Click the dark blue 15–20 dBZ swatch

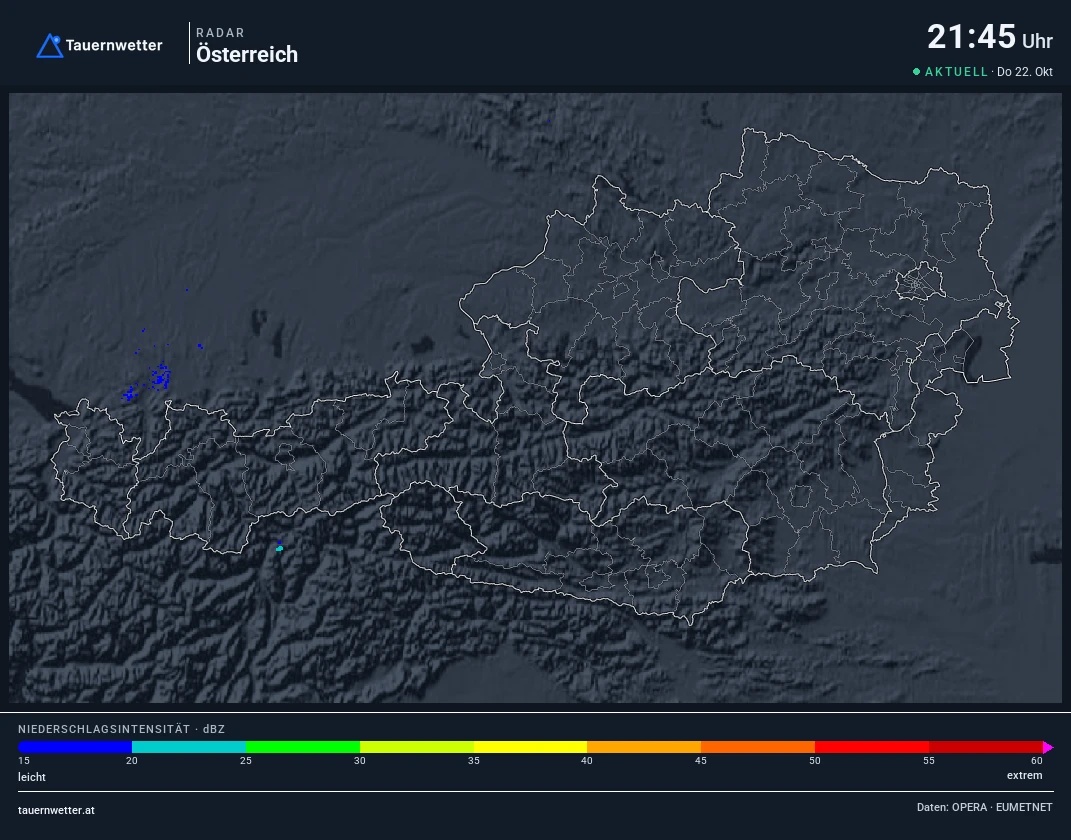coord(75,747)
